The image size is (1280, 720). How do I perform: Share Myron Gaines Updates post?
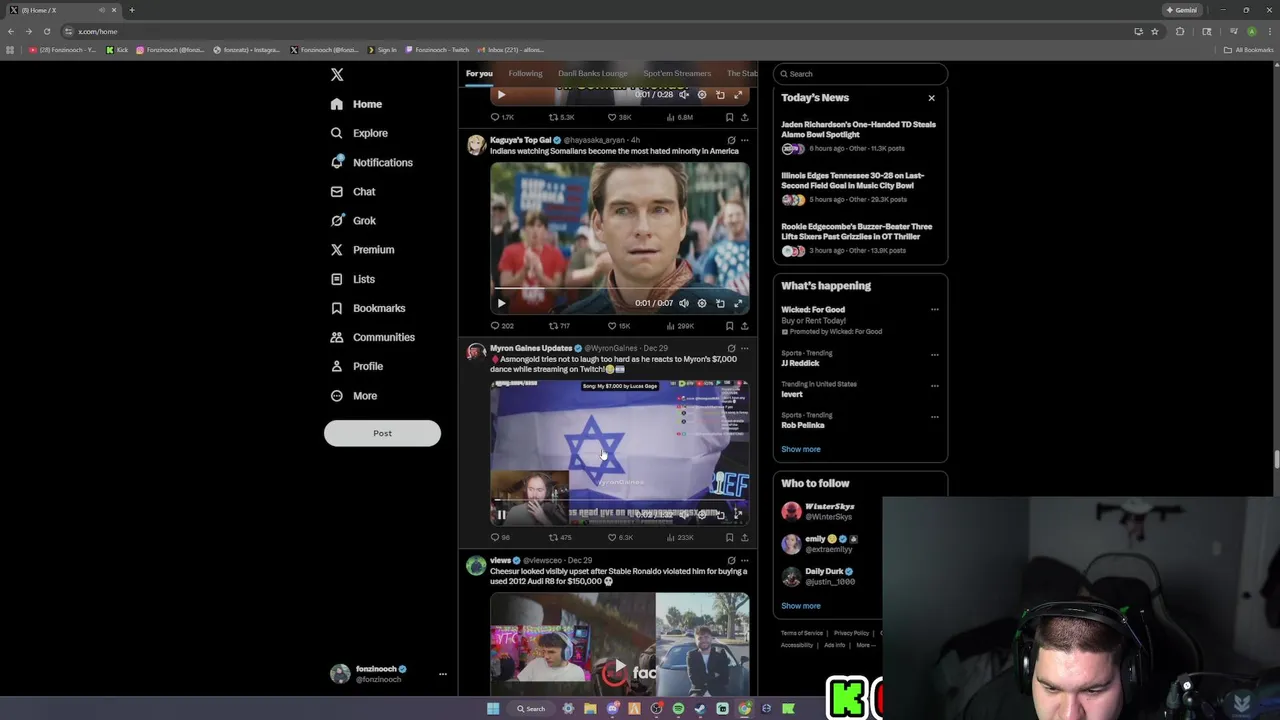tap(744, 538)
